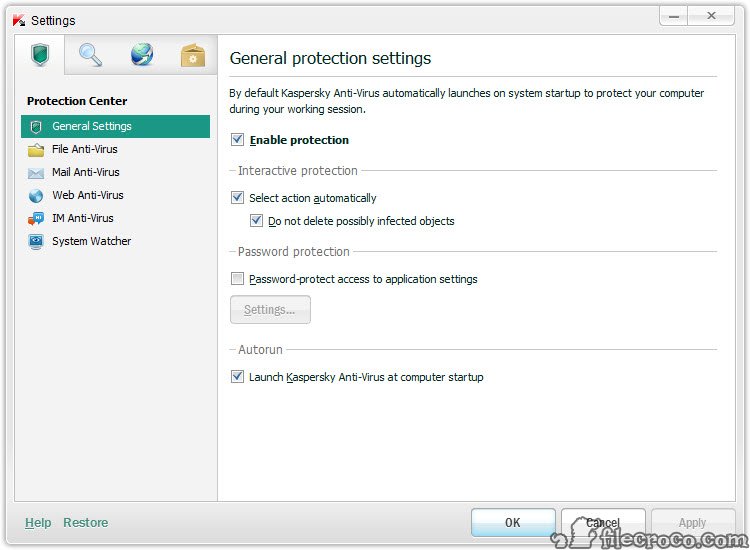Screen dimensions: 750x550
Task: Toggle the Enable protection checkbox
Action: (x=237, y=140)
